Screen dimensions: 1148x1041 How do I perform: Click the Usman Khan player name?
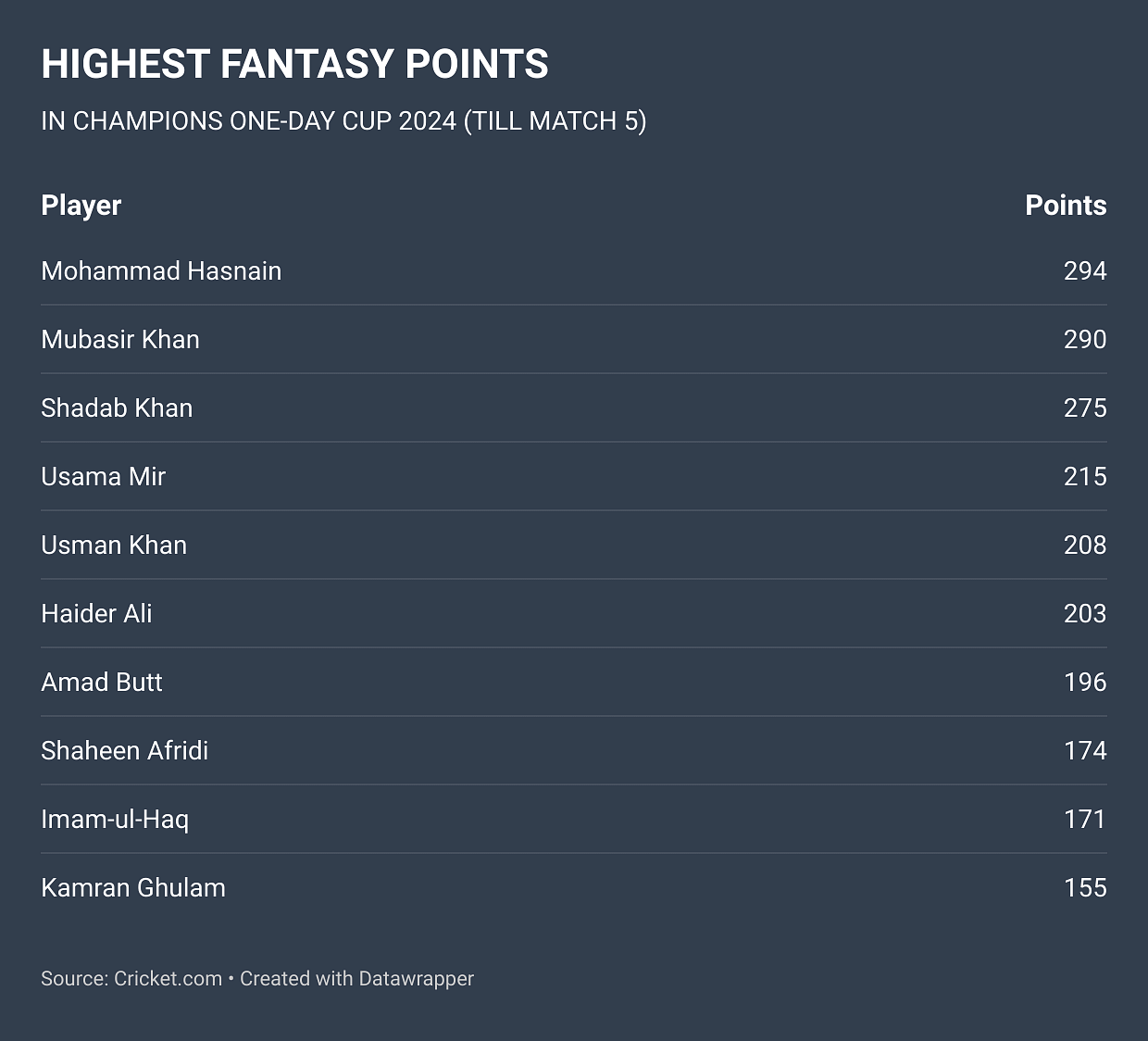tap(114, 546)
